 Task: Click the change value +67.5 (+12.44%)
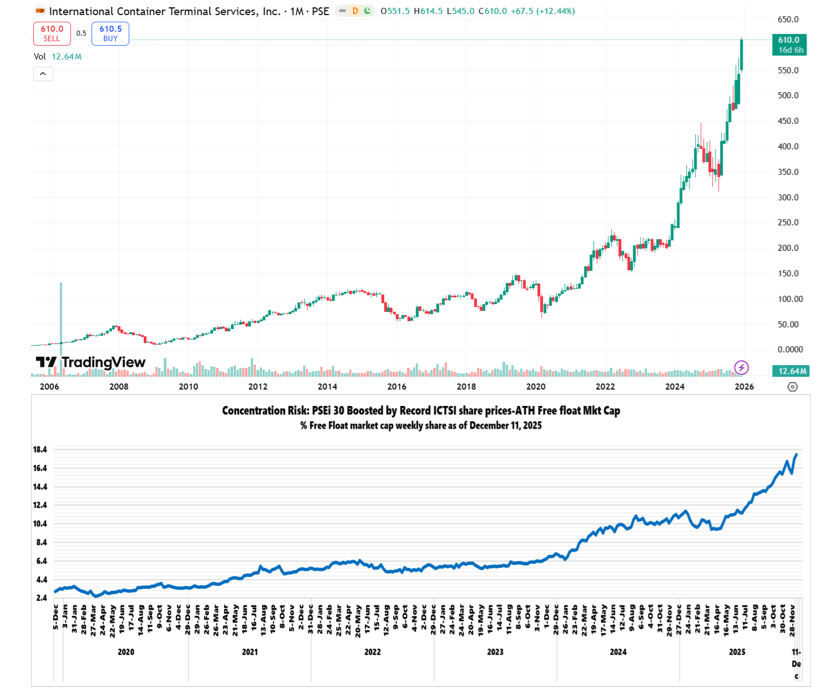tap(542, 11)
